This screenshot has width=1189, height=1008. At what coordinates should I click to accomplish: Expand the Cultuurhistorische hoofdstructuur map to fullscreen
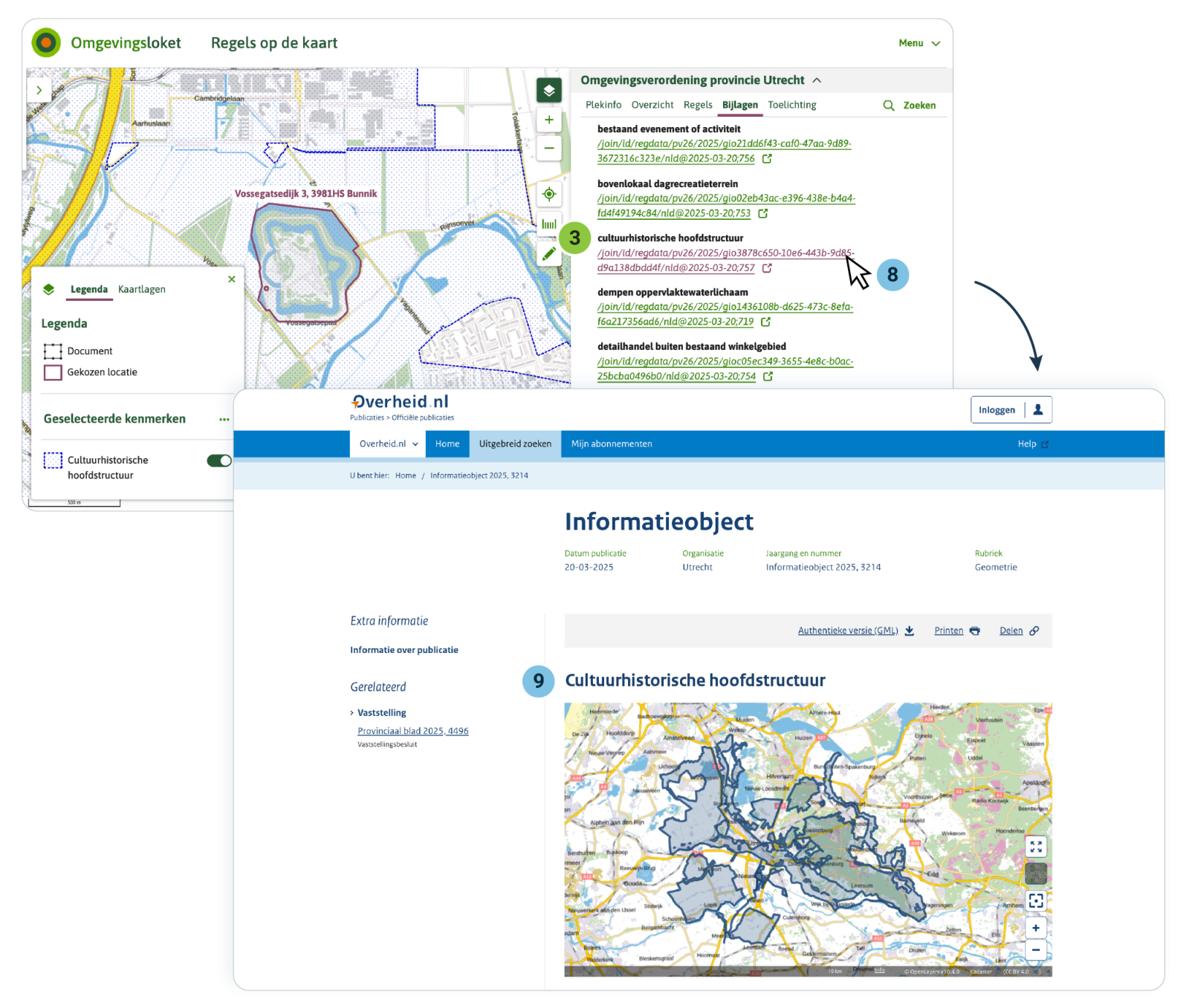point(1036,846)
